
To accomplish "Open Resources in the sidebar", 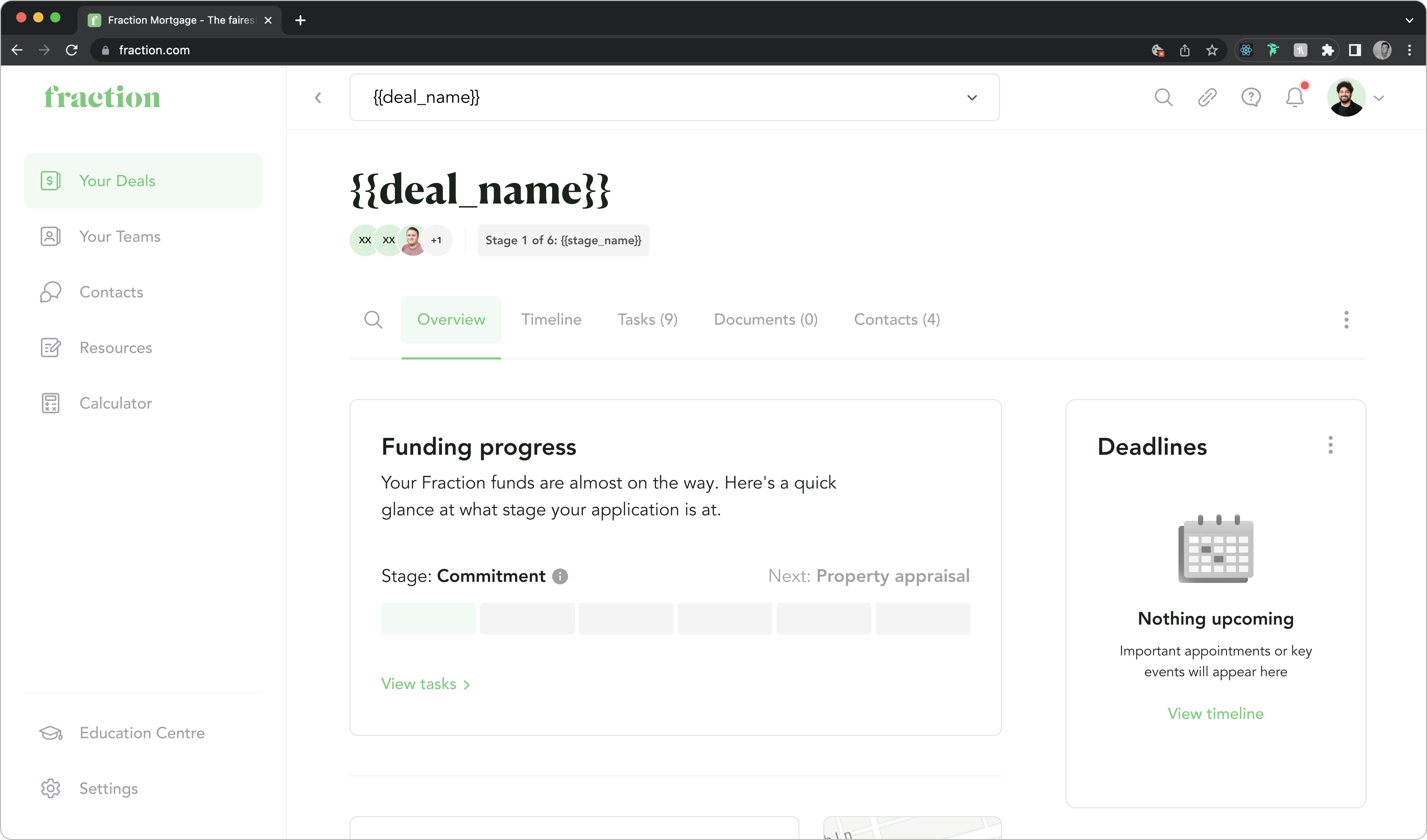I will 143,348.
